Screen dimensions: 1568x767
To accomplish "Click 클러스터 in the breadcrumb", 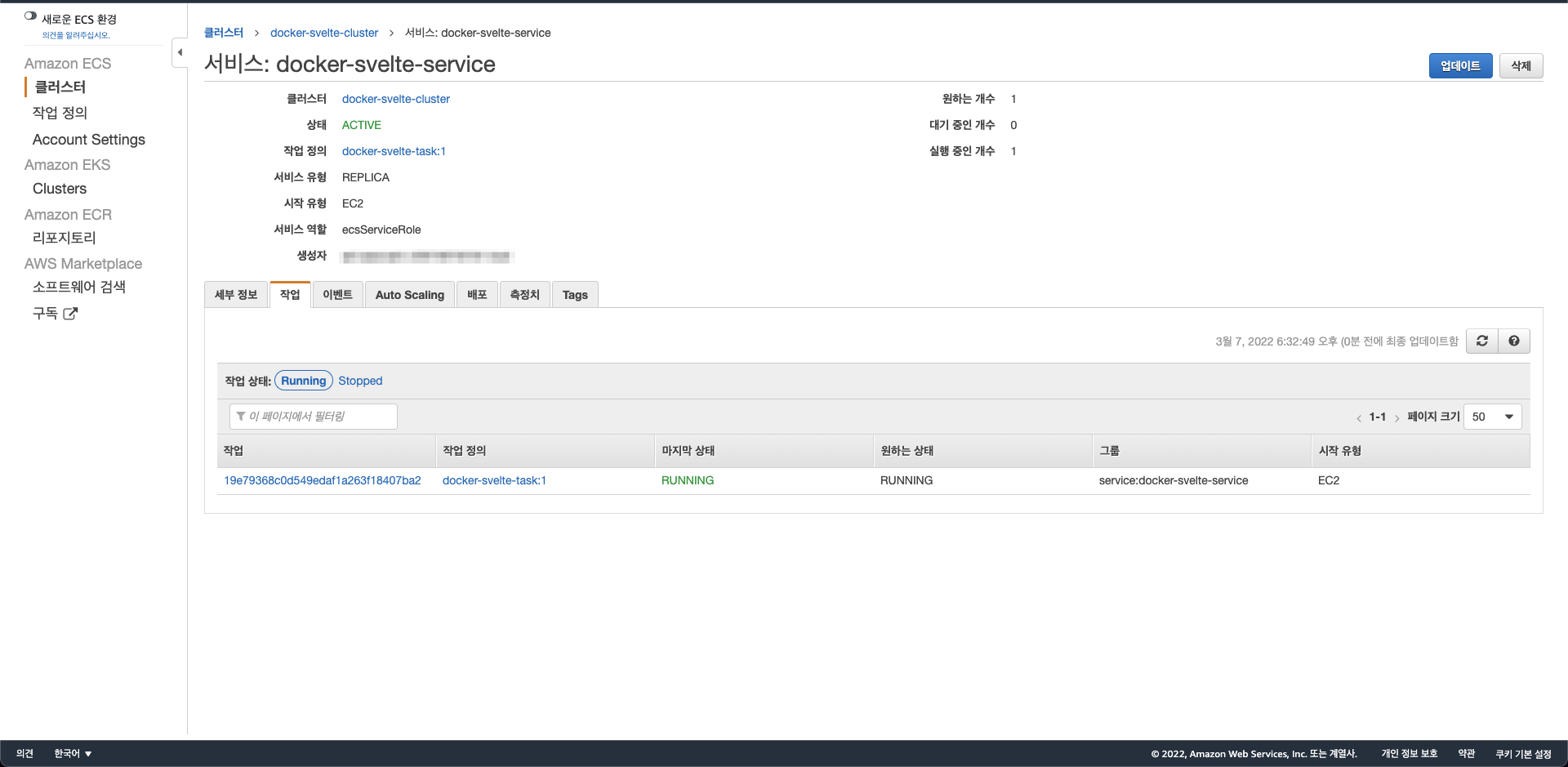I will coord(224,33).
